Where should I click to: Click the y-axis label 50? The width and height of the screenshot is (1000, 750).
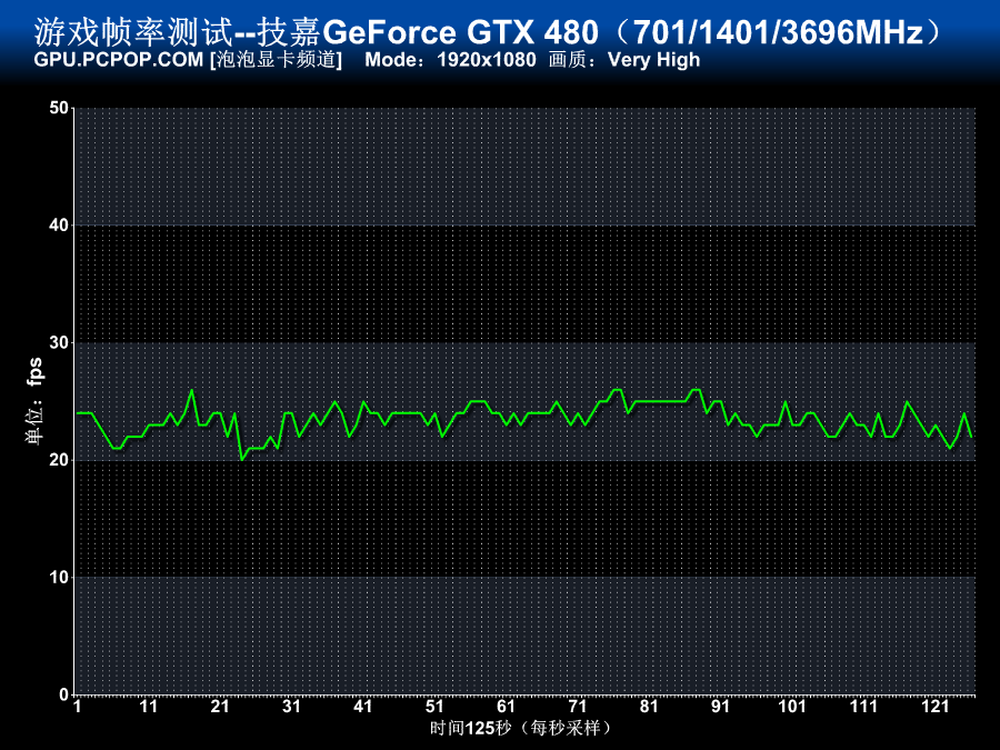point(59,108)
